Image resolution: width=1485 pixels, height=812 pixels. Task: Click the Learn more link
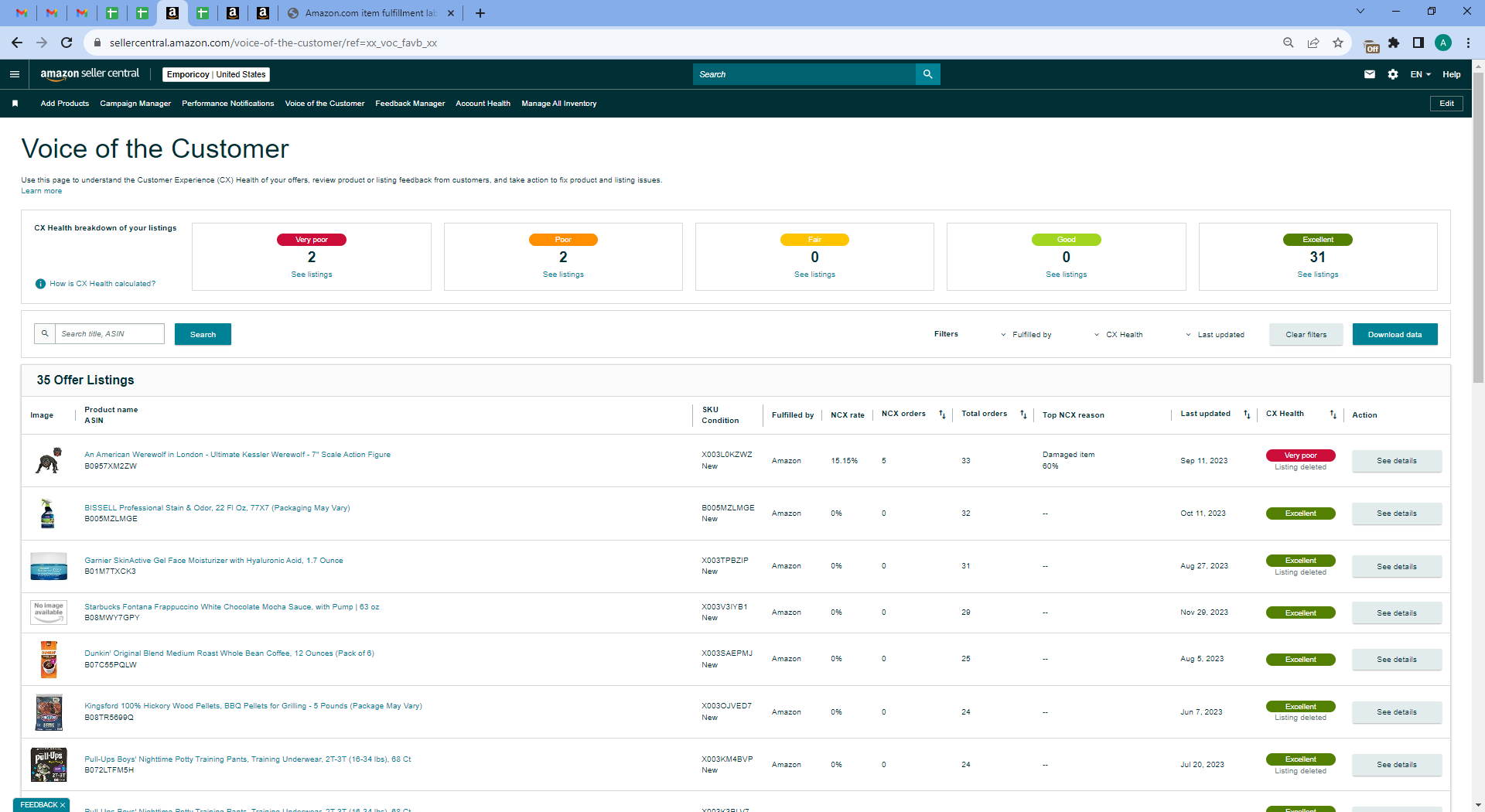coord(42,191)
